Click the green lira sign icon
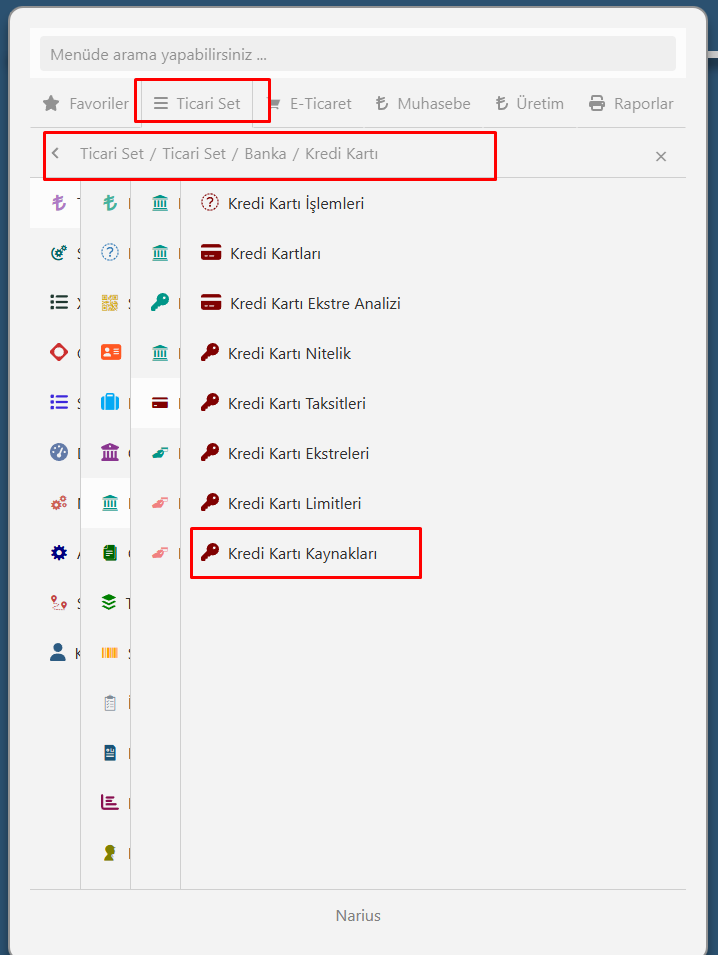Viewport: 718px width, 955px height. coord(110,202)
